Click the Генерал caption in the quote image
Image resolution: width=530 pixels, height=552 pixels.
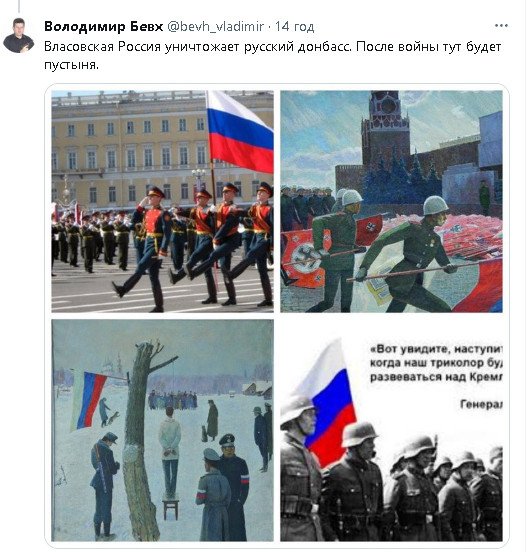(481, 404)
